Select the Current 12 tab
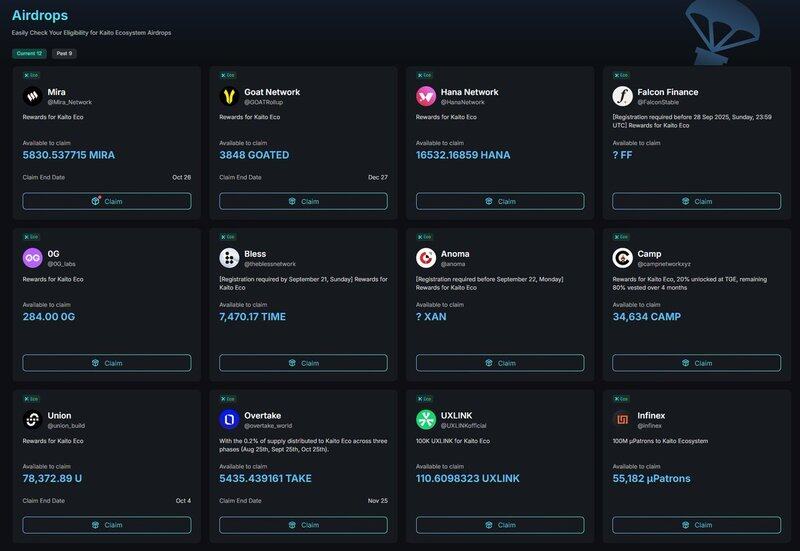The image size is (800, 551). [x=29, y=53]
